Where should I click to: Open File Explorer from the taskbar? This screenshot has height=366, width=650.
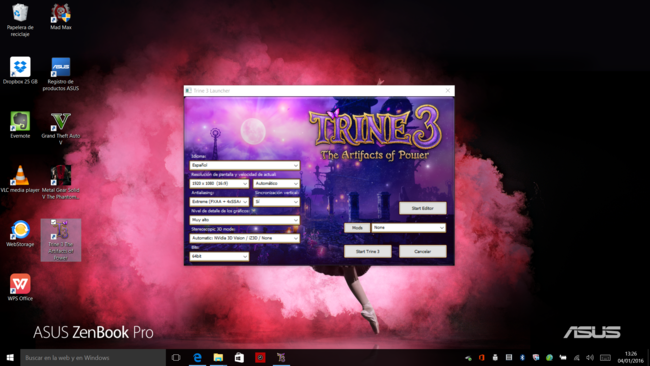pyautogui.click(x=218, y=357)
